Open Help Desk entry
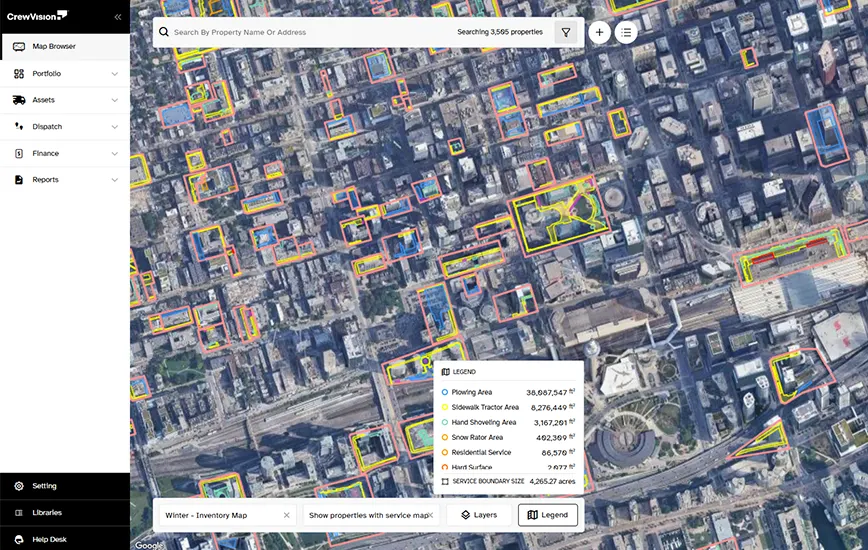Viewport: 868px width, 550px height. (65, 539)
